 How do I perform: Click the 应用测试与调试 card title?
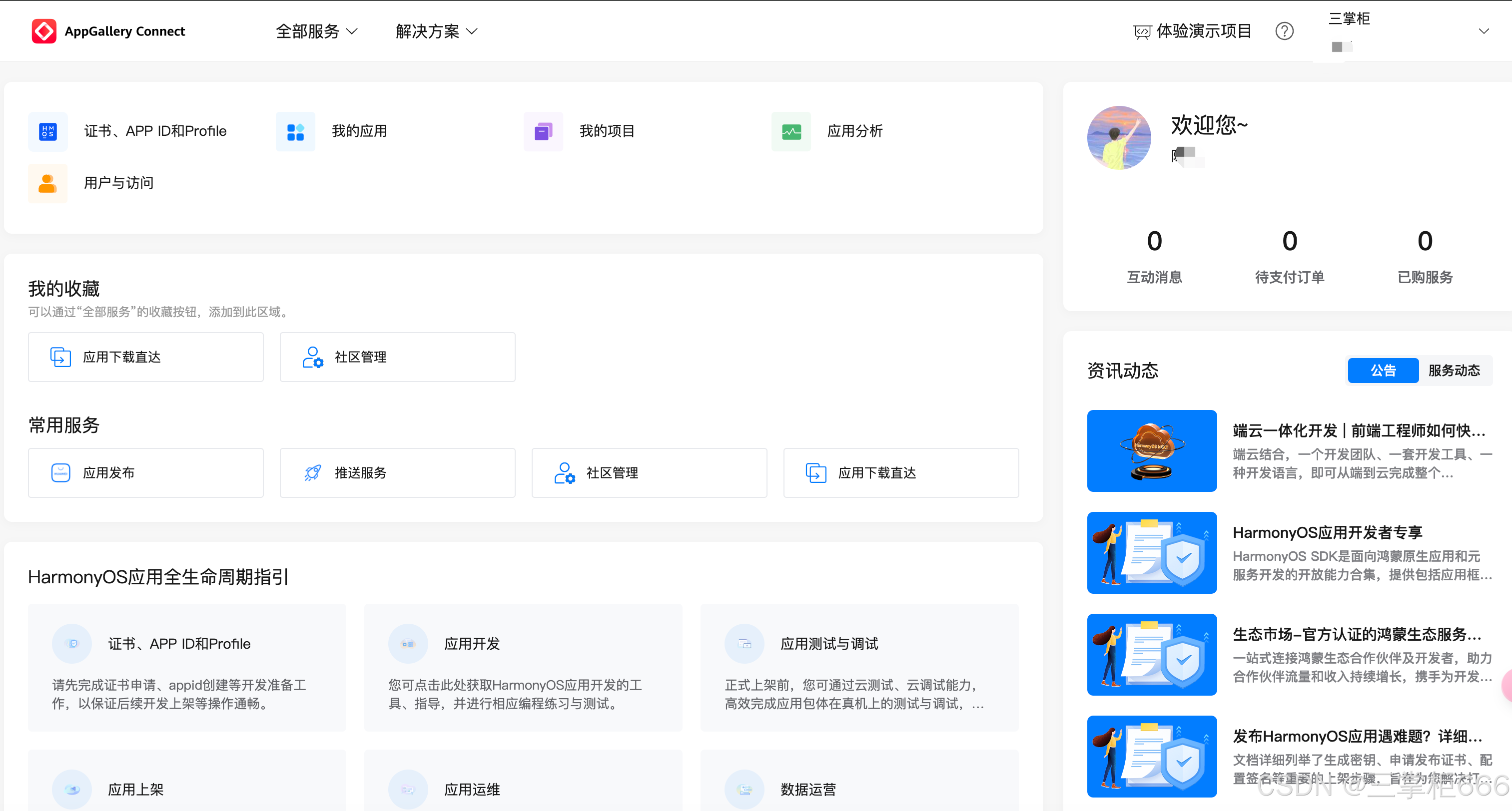coord(829,644)
